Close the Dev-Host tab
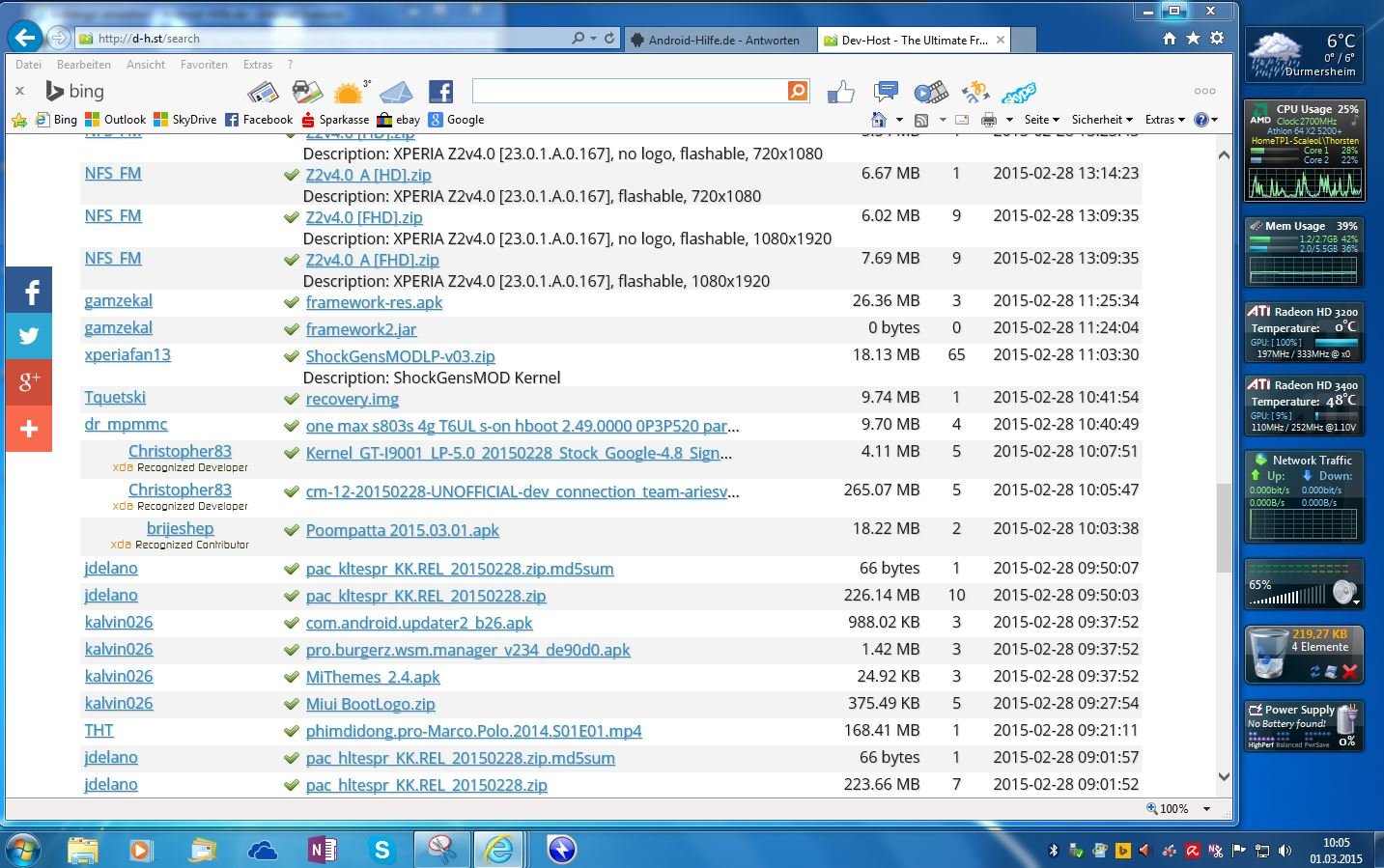1384x868 pixels. pyautogui.click(x=1001, y=40)
